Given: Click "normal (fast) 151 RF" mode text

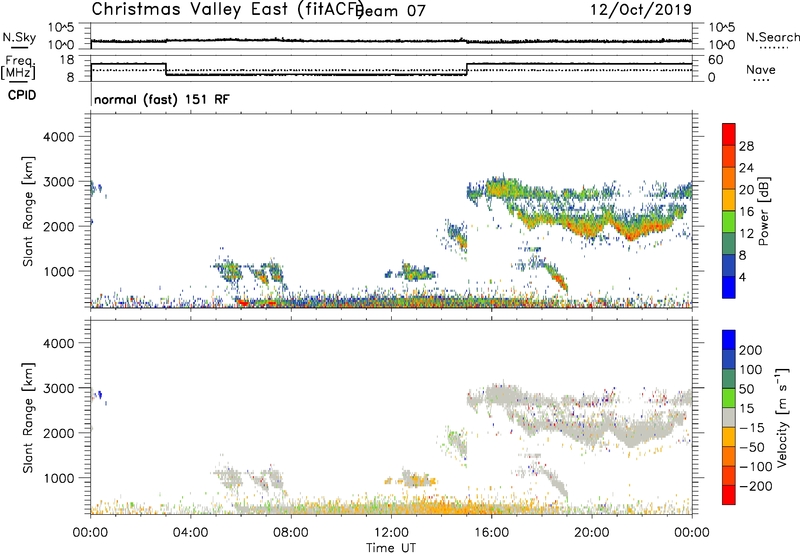Looking at the screenshot, I should [162, 99].
